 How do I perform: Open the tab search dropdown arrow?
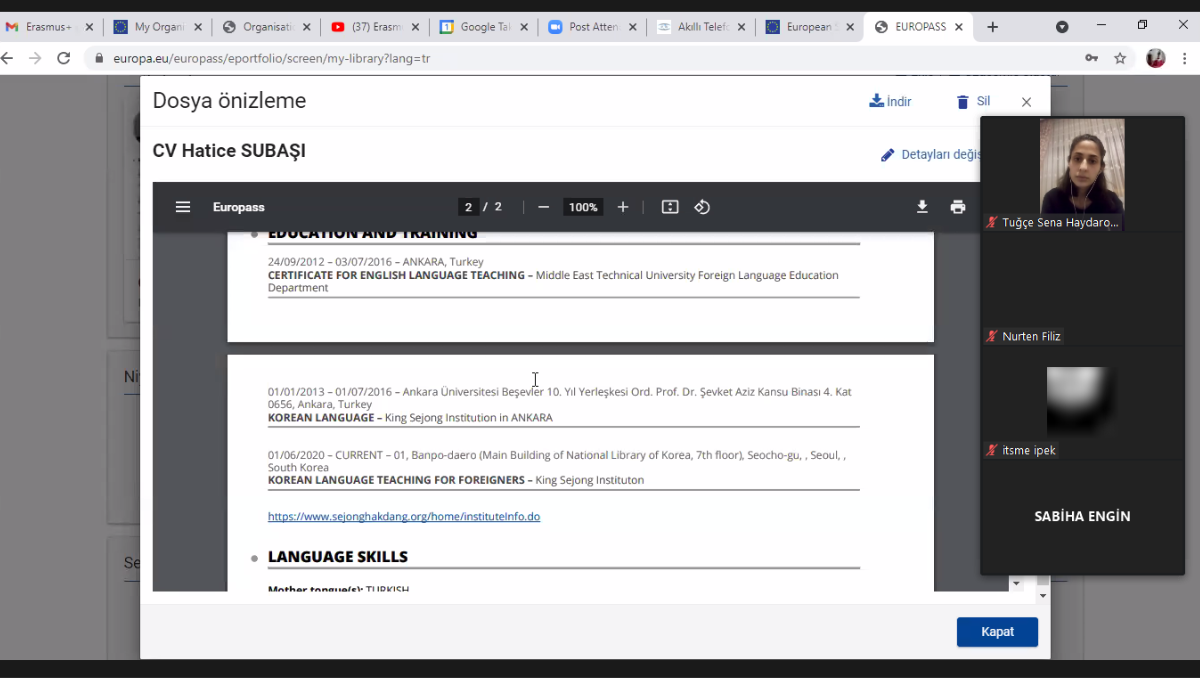coord(1062,27)
